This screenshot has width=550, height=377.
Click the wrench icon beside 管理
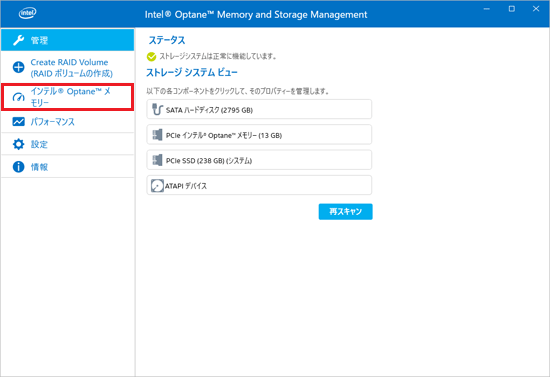[x=19, y=40]
